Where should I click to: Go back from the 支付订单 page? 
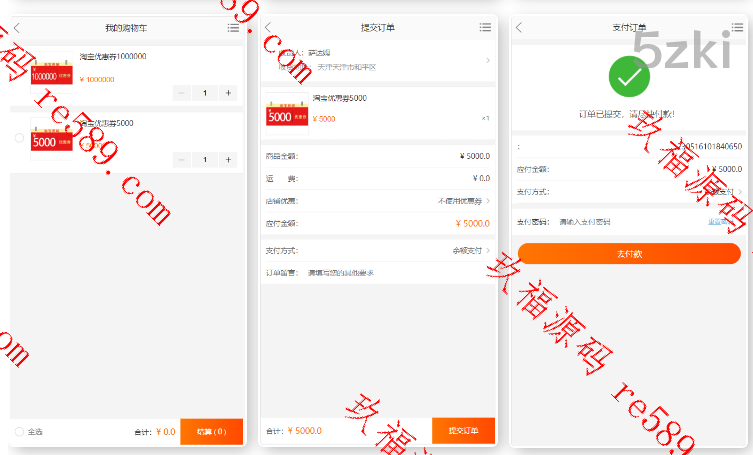click(518, 28)
